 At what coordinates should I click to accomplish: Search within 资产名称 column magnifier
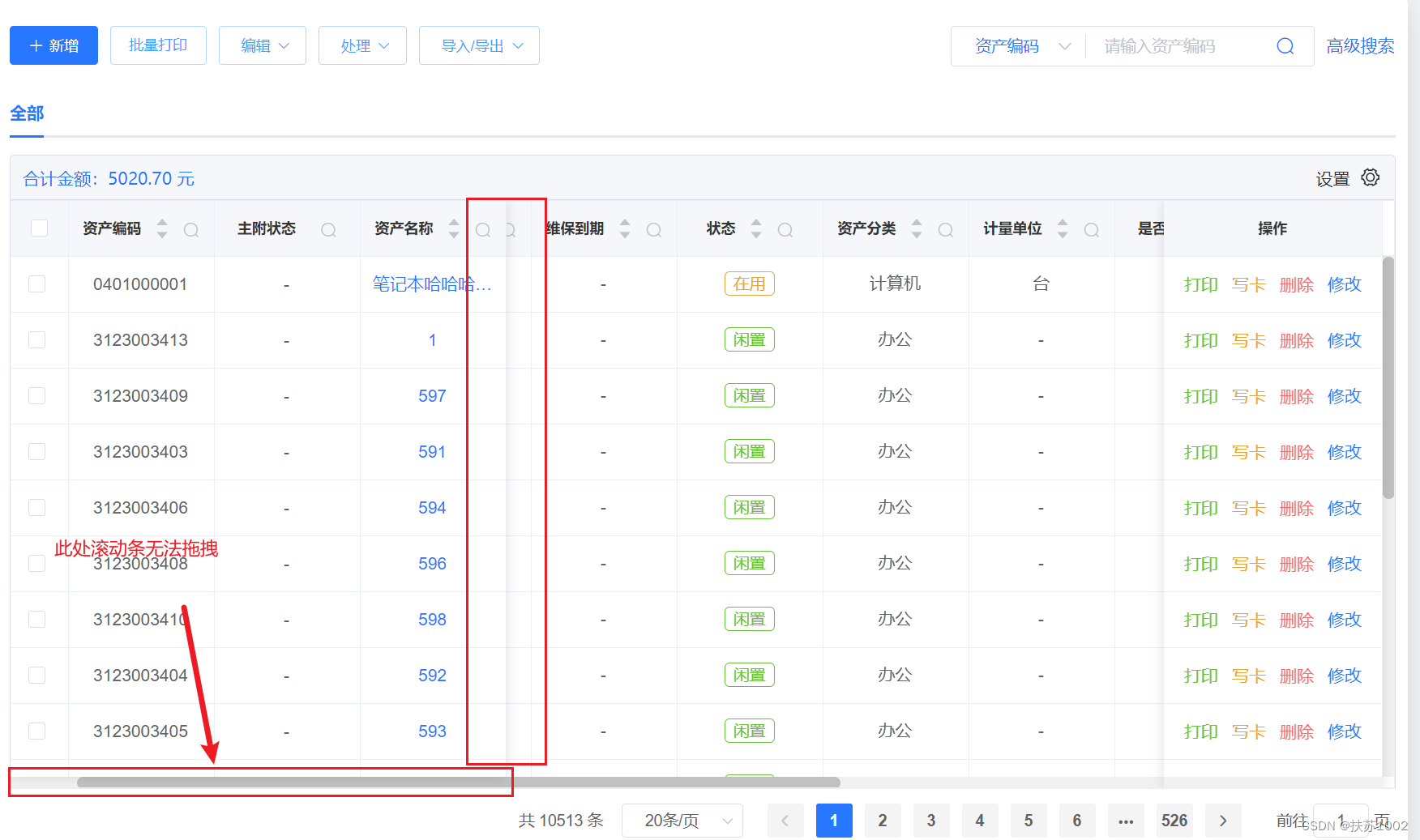(x=483, y=230)
